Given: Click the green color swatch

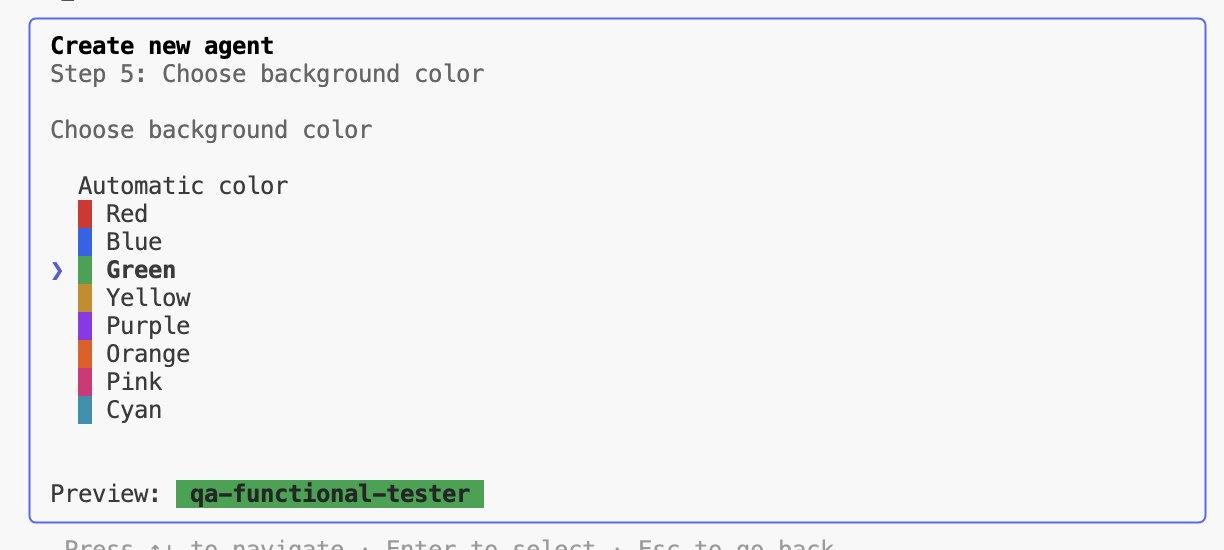Looking at the screenshot, I should tap(85, 270).
